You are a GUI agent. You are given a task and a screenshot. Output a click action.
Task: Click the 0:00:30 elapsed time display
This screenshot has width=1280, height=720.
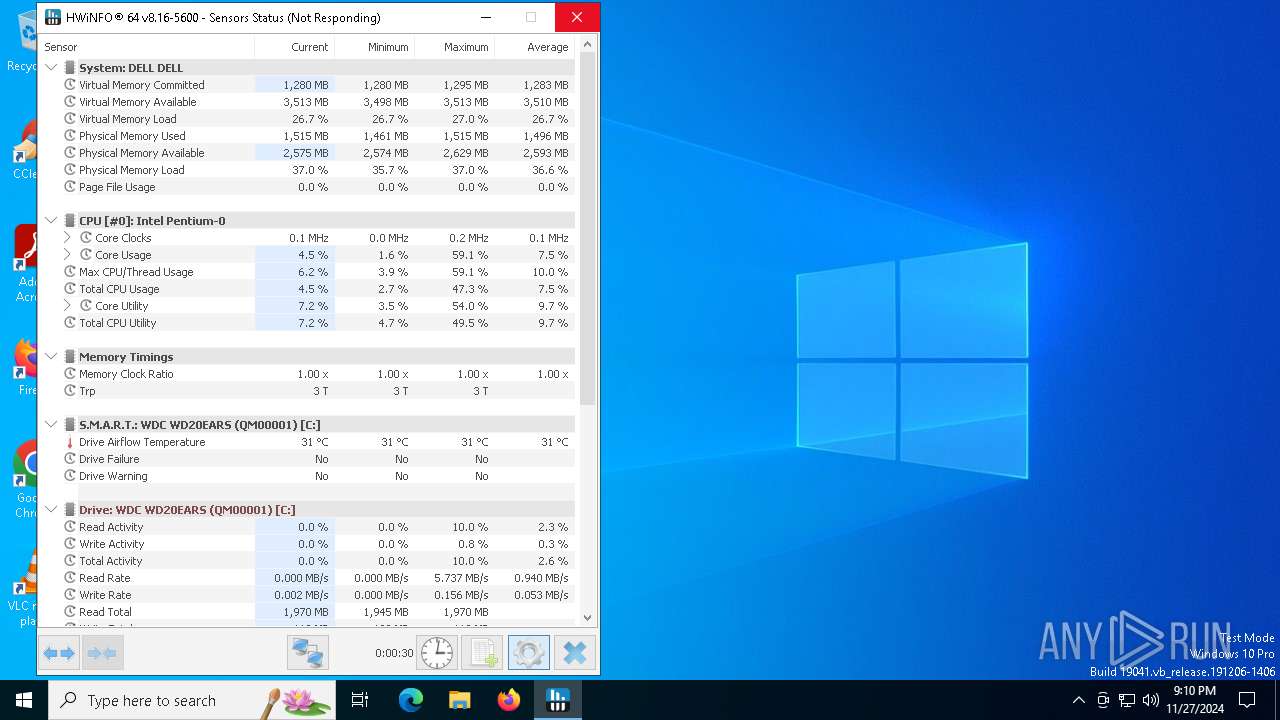coord(394,653)
